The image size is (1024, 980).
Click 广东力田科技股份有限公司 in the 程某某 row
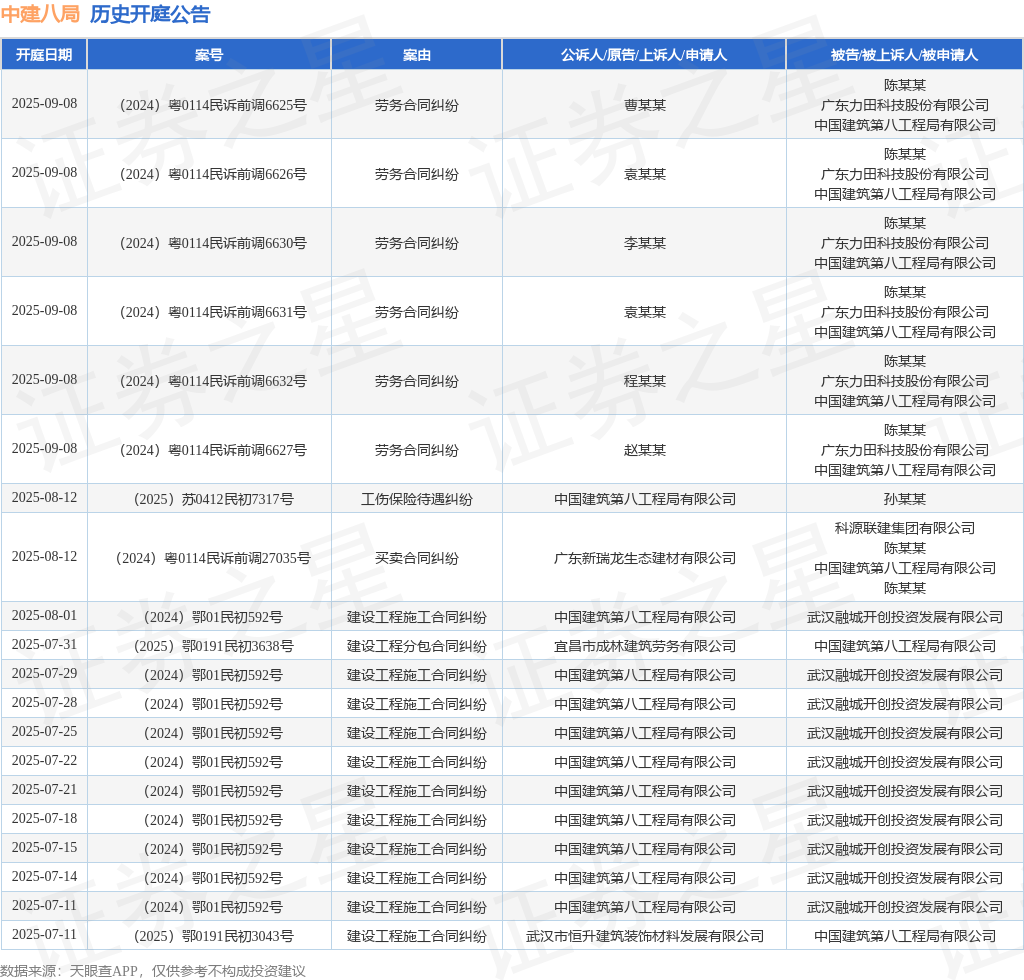pos(904,381)
